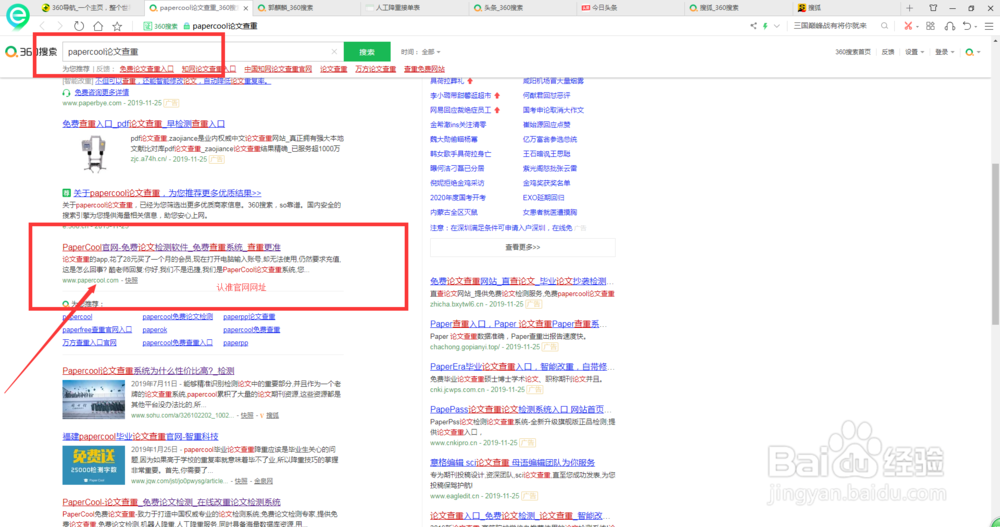Open the browser home page icon
The height and width of the screenshot is (527, 1000).
click(x=98, y=26)
